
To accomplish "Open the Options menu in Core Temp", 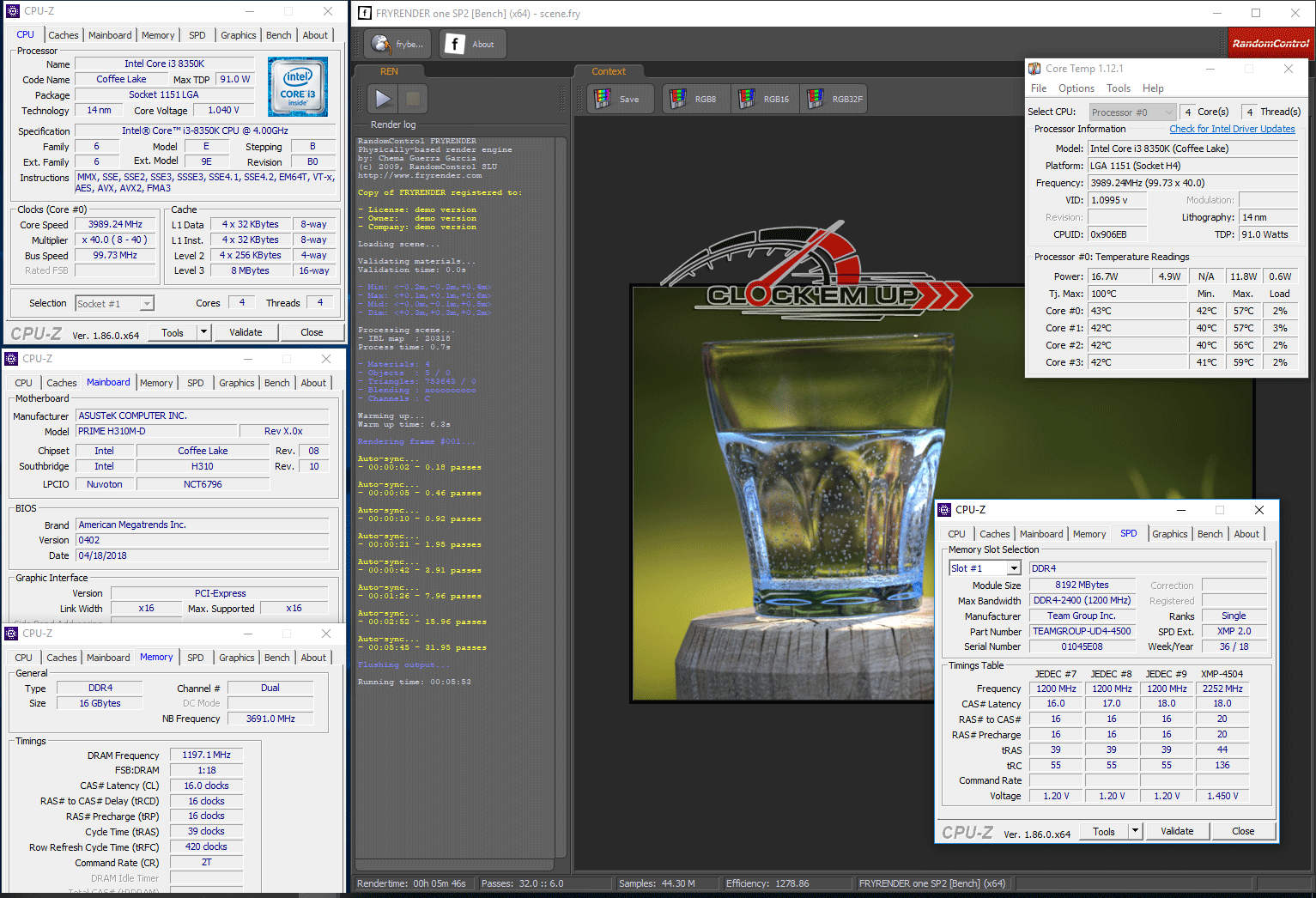I will [x=1076, y=88].
